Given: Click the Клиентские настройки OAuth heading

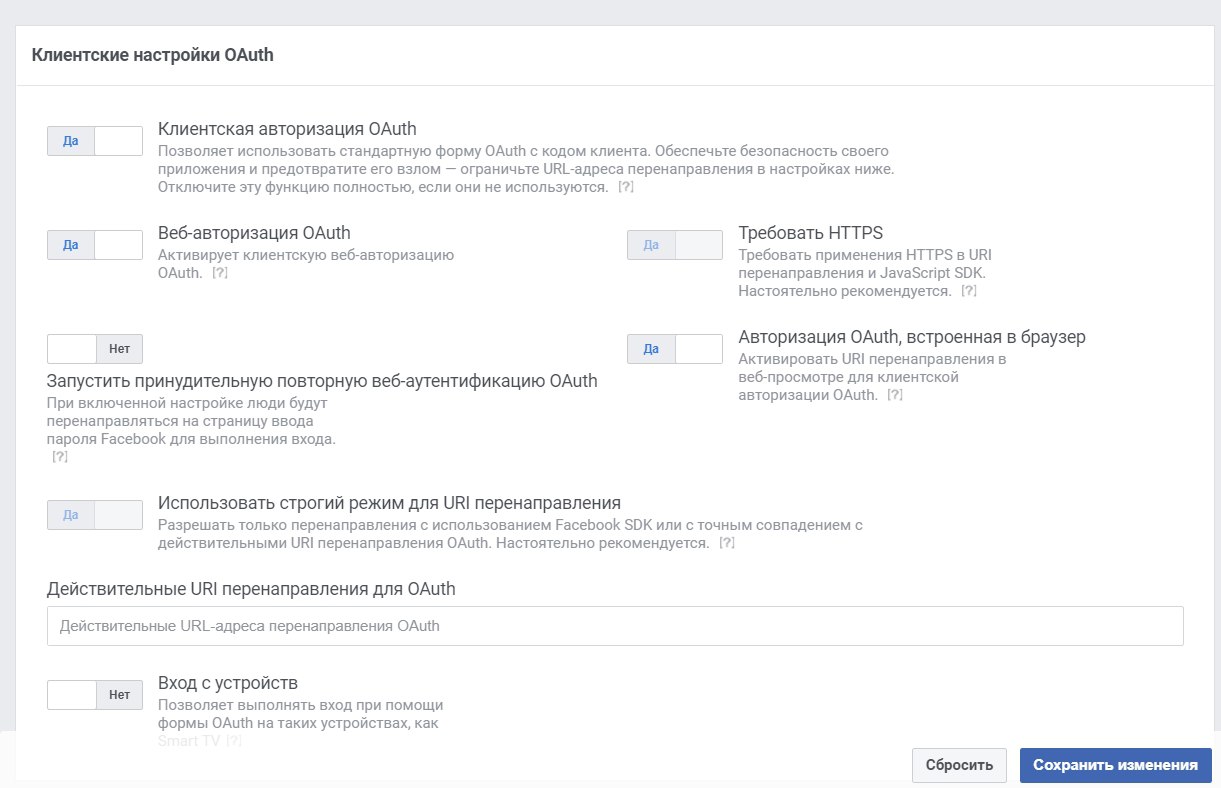Looking at the screenshot, I should click(x=152, y=55).
